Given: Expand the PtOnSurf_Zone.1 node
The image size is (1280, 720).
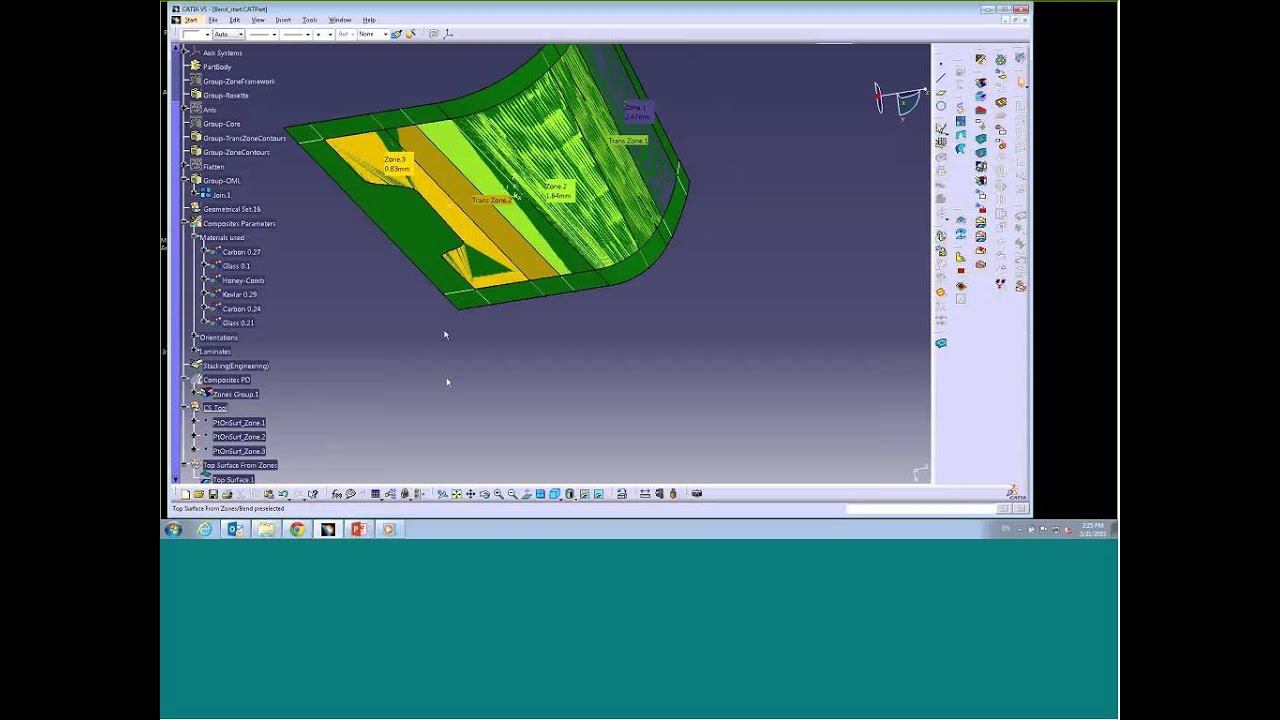Looking at the screenshot, I should coord(194,423).
